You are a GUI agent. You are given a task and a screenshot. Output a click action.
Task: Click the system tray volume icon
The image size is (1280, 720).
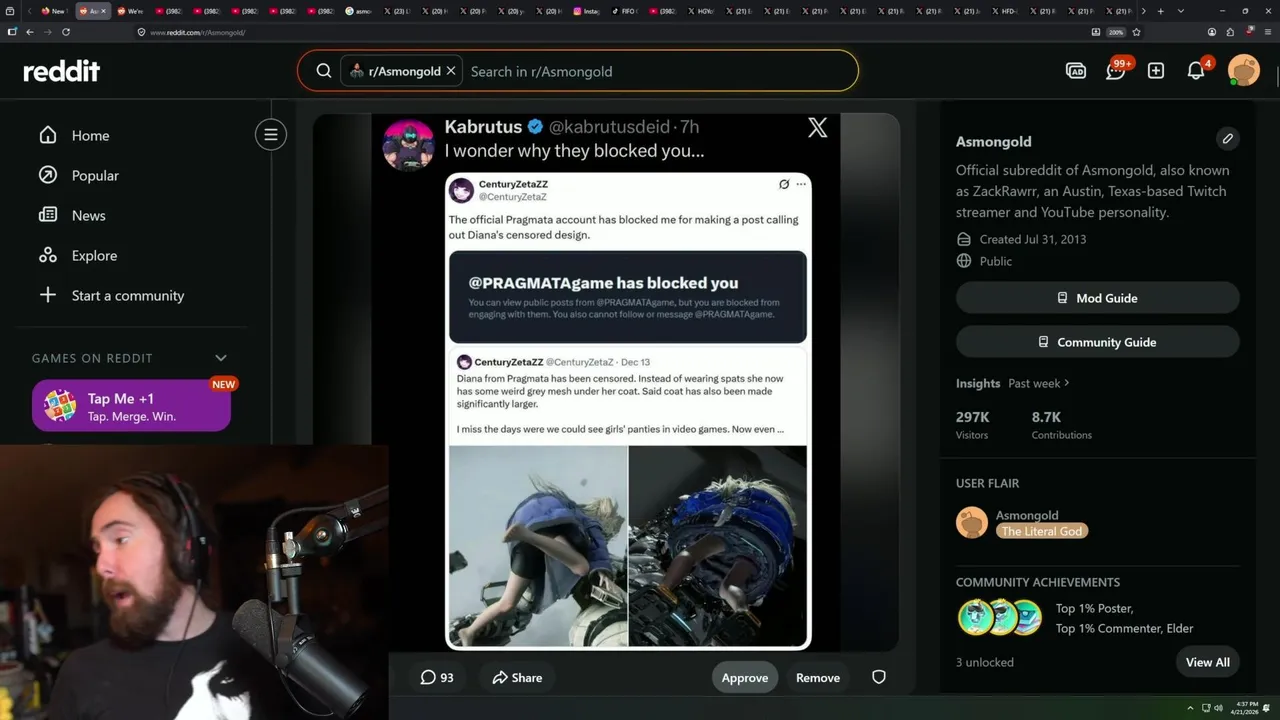[1218, 708]
